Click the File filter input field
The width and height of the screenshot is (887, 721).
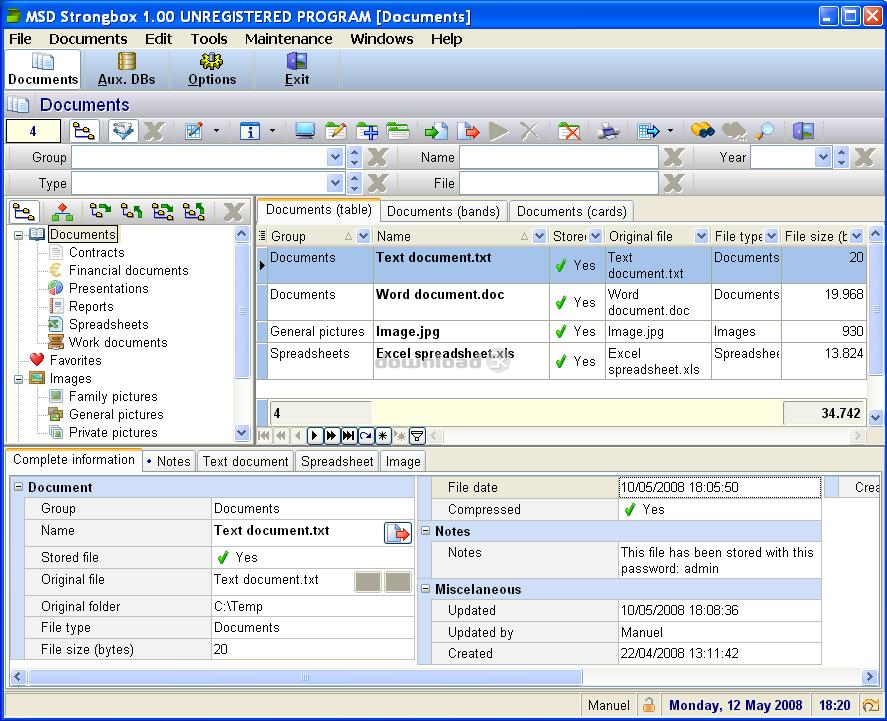[558, 183]
